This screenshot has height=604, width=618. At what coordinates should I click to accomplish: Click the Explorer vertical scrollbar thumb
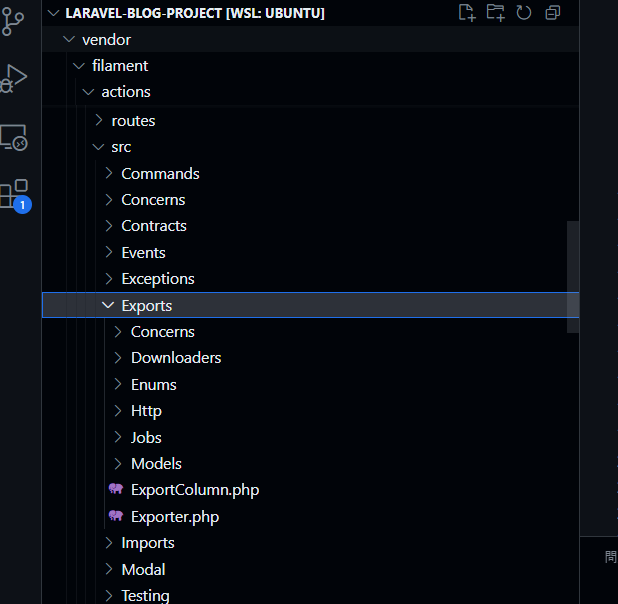pyautogui.click(x=573, y=277)
